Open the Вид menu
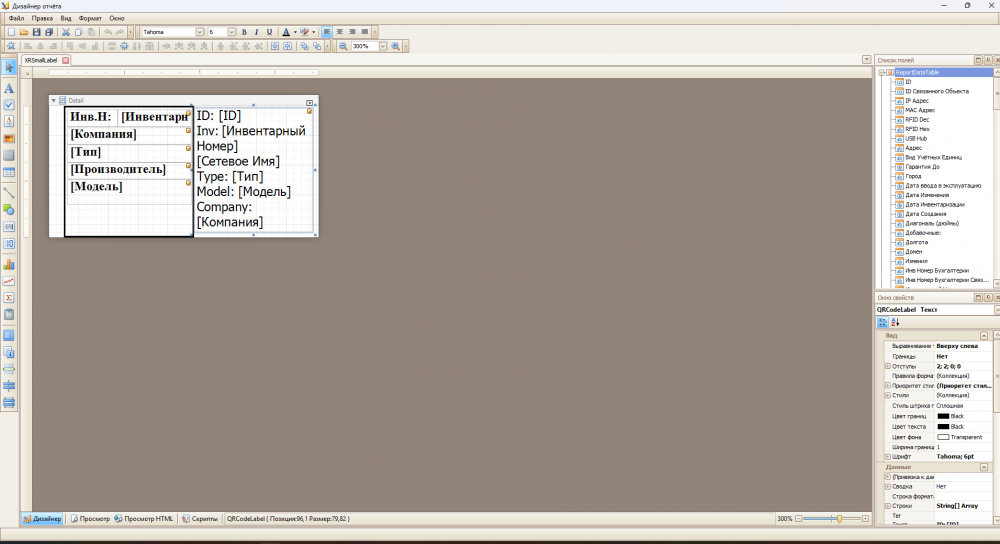The image size is (1000, 544). (66, 18)
